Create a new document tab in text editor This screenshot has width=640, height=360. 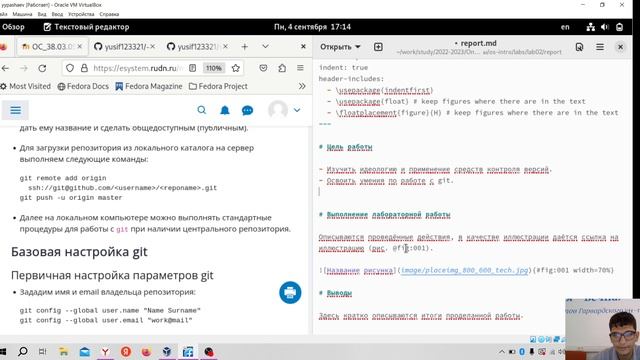378,47
